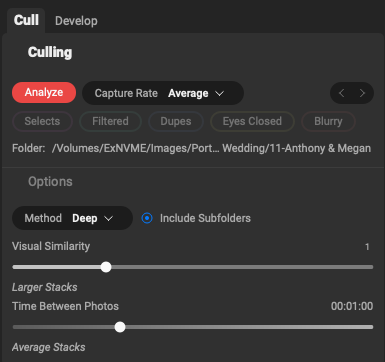Screen dimensions: 385x362
Task: Click the folder path text
Action: pyautogui.click(x=211, y=148)
